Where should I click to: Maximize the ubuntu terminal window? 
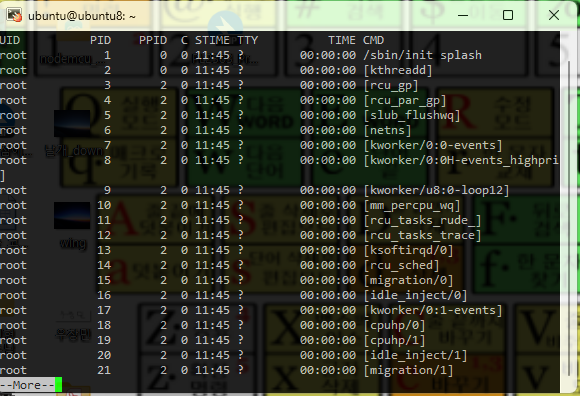[x=508, y=15]
